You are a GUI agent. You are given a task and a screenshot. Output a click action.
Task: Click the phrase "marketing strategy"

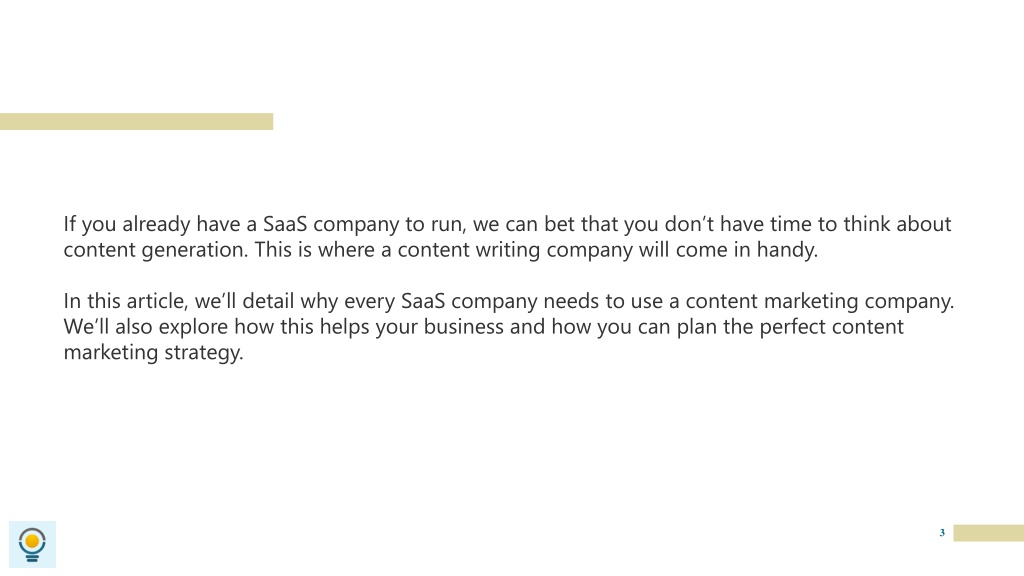click(x=153, y=352)
